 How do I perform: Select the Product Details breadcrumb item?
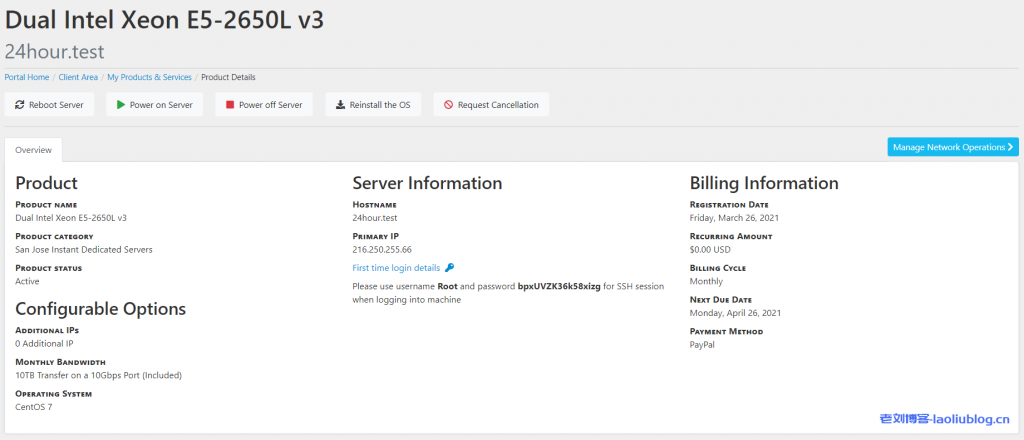pos(228,77)
